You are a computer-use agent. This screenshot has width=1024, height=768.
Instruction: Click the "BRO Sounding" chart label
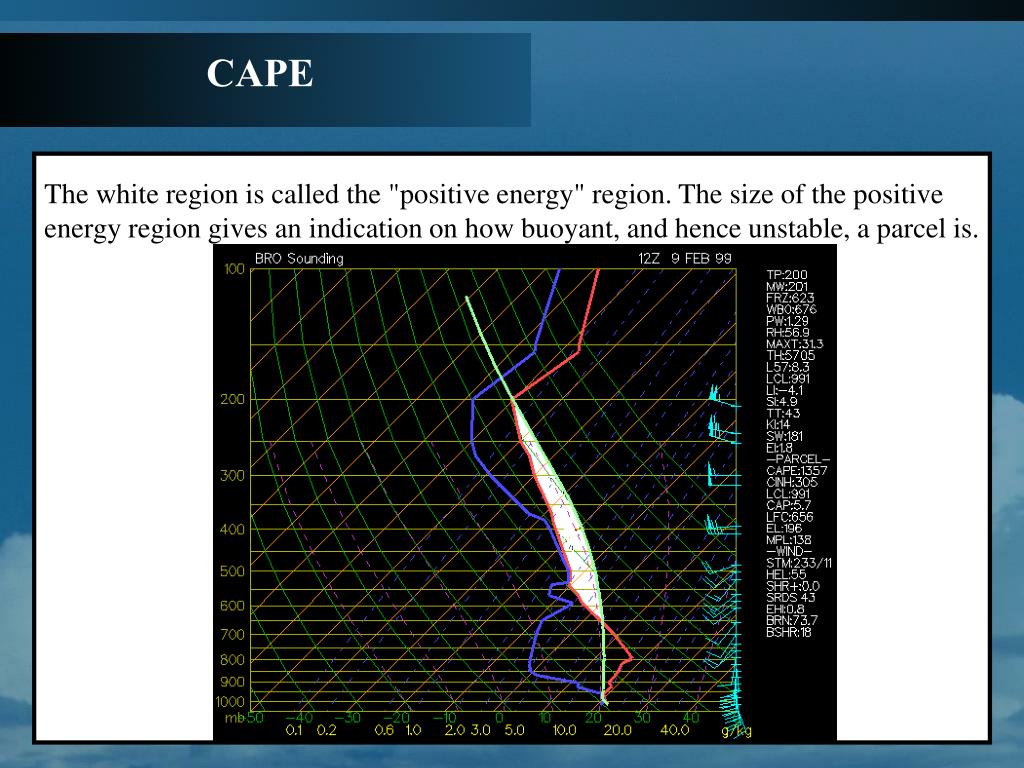(x=299, y=259)
